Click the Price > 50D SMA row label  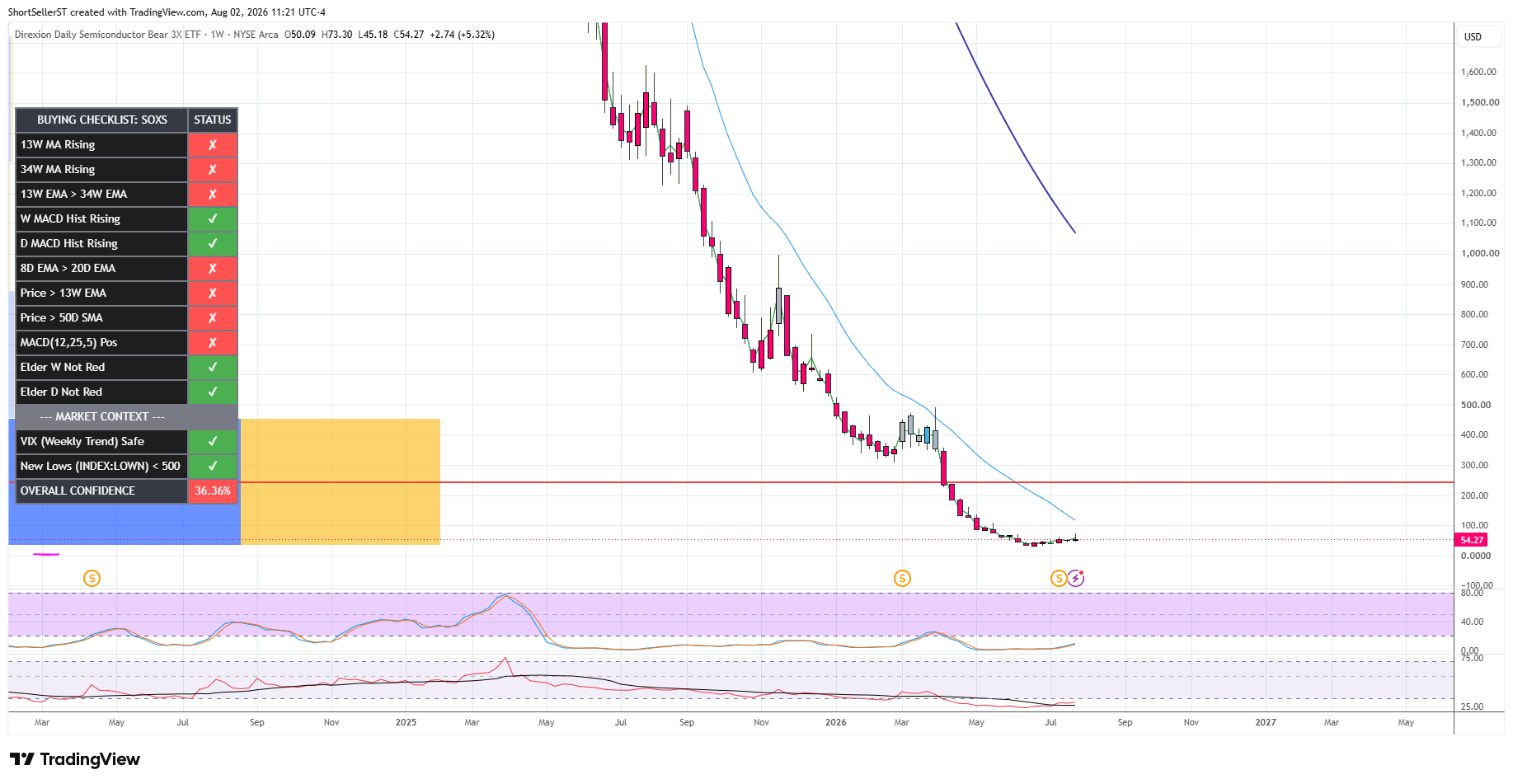62,317
